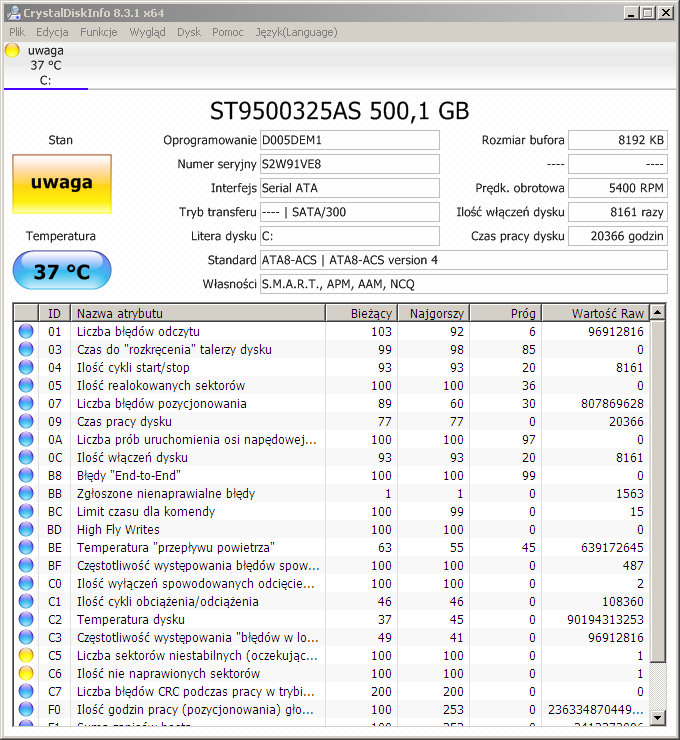680x740 pixels.
Task: Click the yellow 'uwaga' health status button
Action: tap(62, 184)
